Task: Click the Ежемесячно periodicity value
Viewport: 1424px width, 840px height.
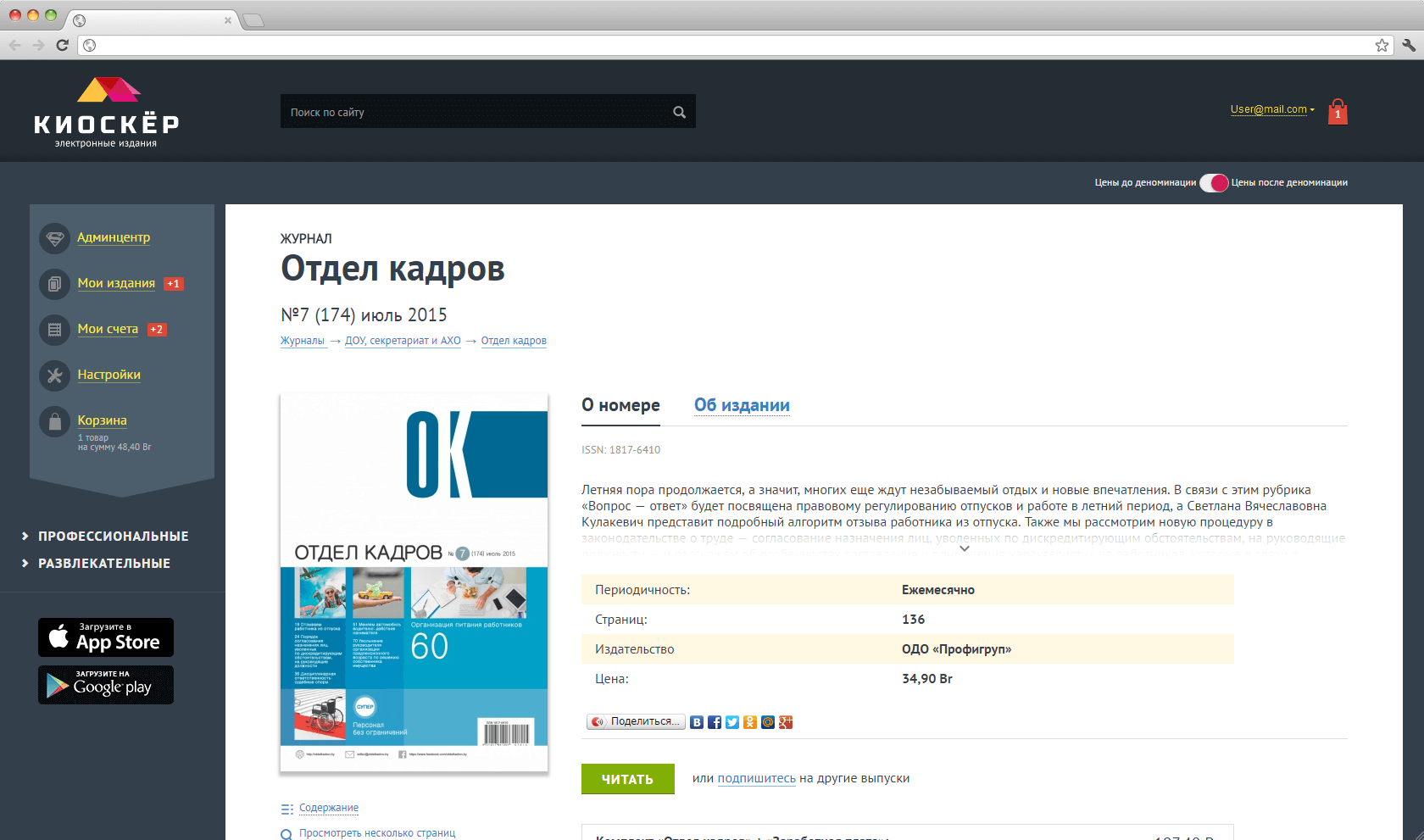Action: click(x=938, y=590)
